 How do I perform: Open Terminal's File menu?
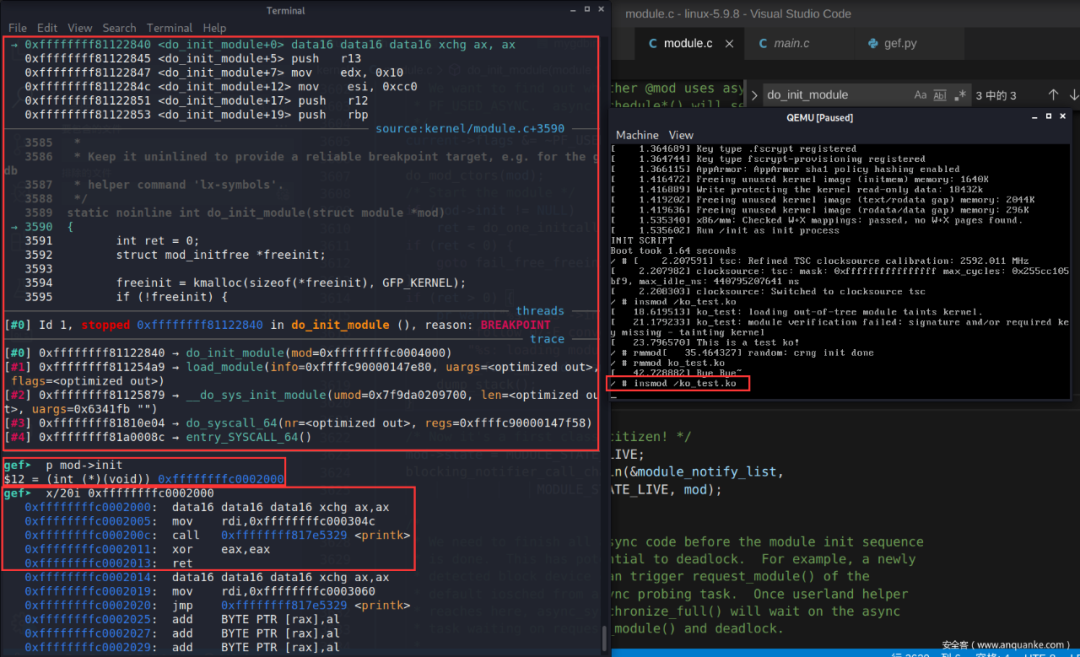click(17, 28)
